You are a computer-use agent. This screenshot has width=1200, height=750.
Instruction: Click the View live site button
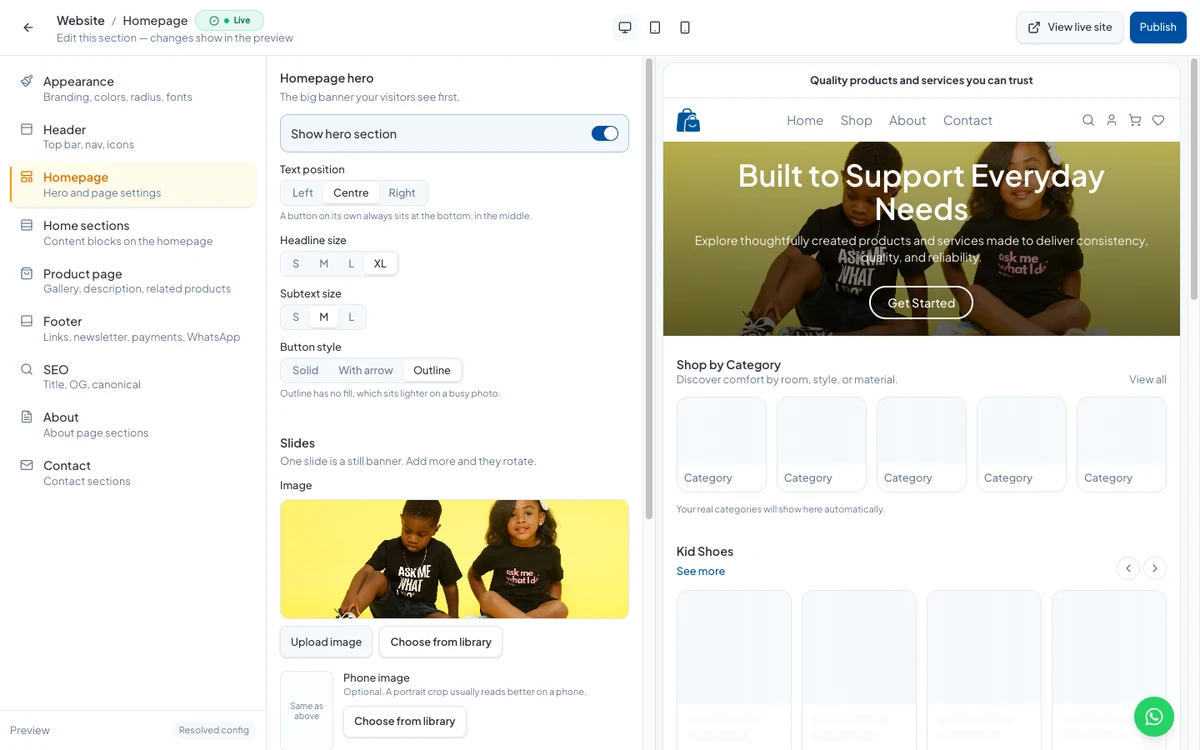[x=1070, y=27]
